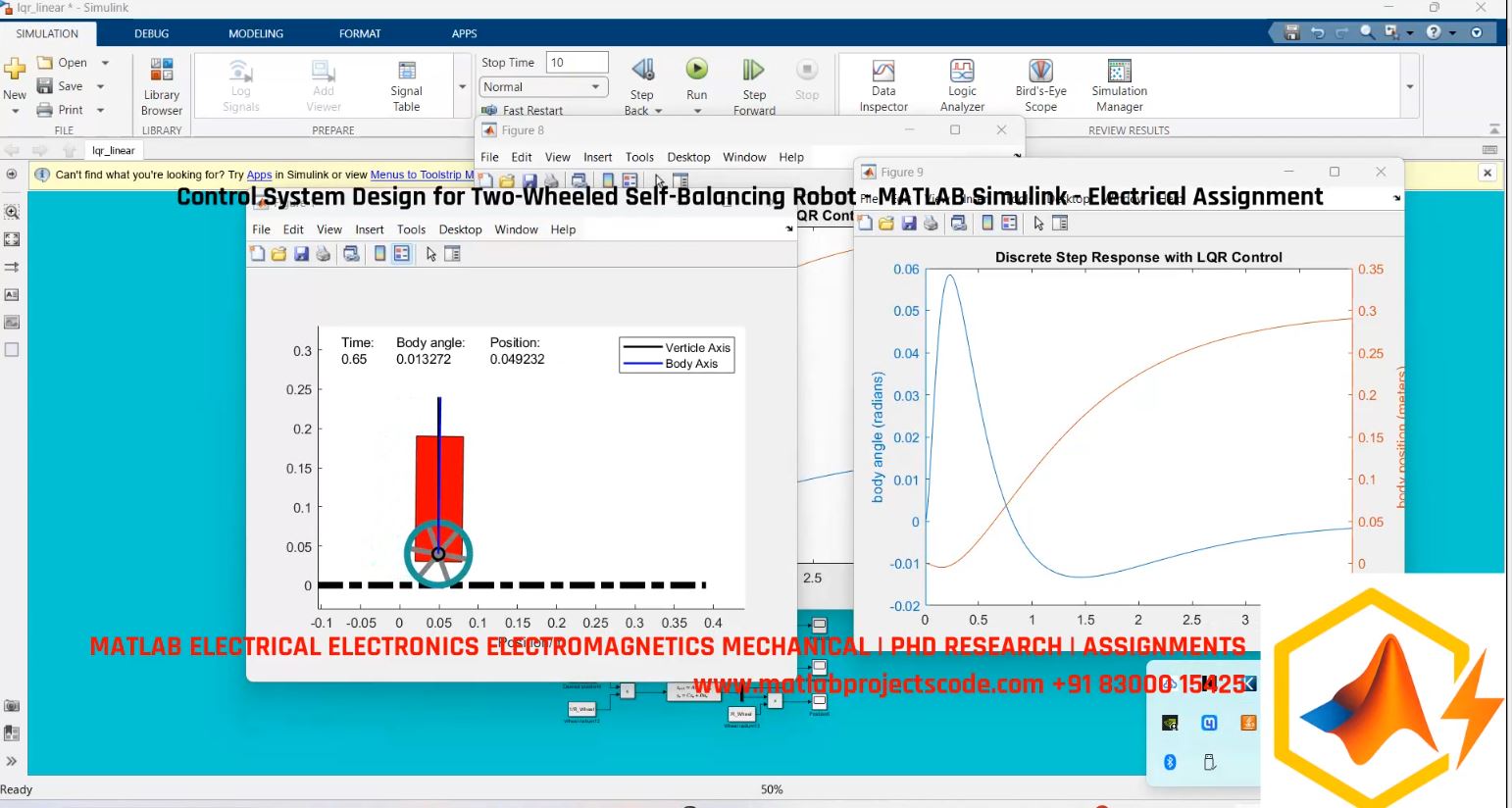The image size is (1512, 808).
Task: Open the Bird's-Eye Scope
Action: 1039,84
